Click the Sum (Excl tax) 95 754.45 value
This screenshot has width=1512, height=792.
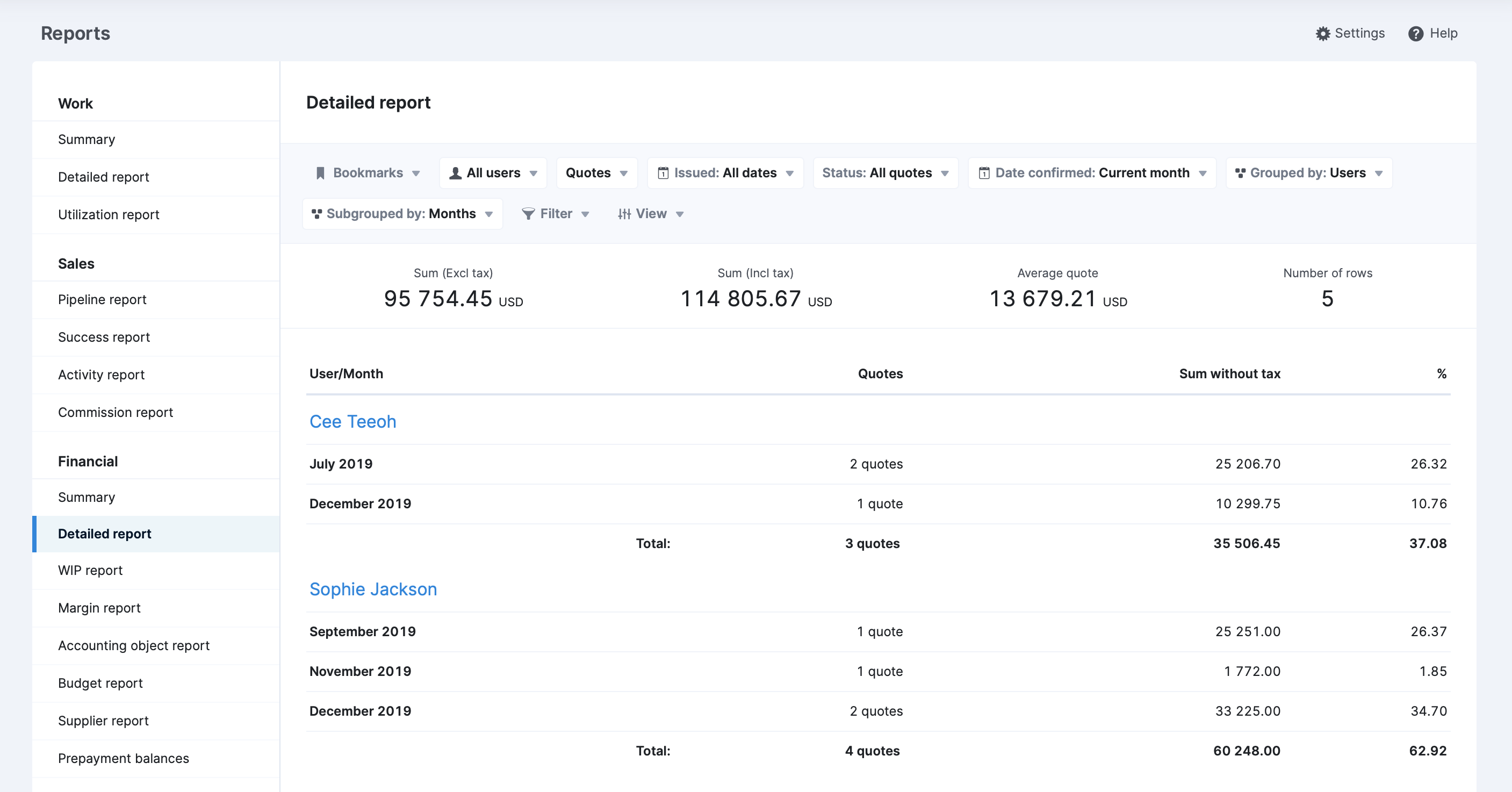(x=453, y=299)
